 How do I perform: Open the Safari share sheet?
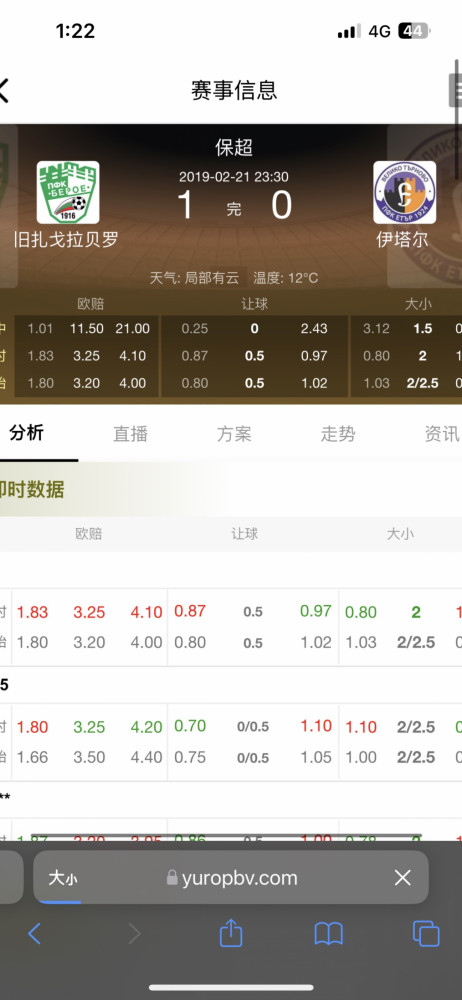tap(231, 933)
